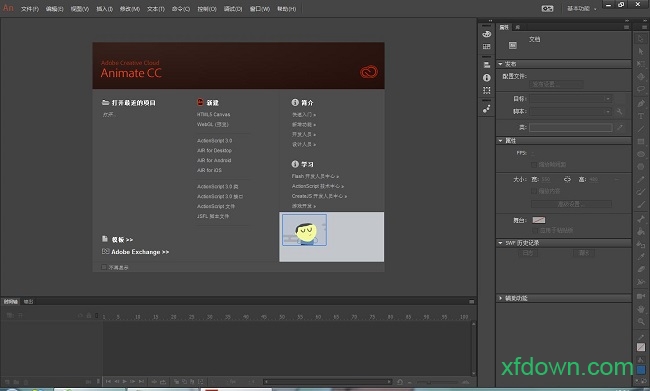650x391 pixels.
Task: Open the 文件(F) menu
Action: 30,9
